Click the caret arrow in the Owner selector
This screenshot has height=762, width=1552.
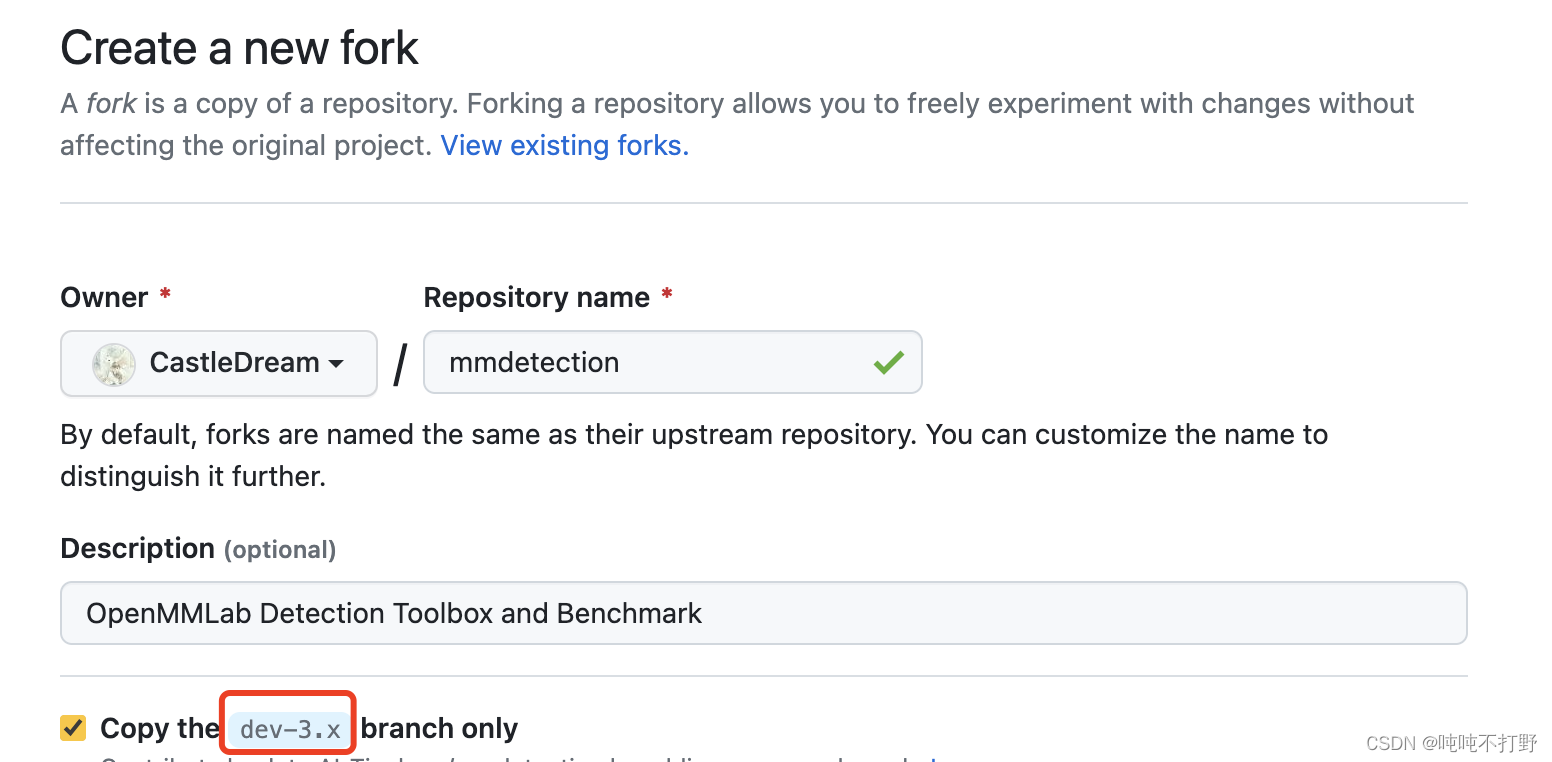(337, 364)
